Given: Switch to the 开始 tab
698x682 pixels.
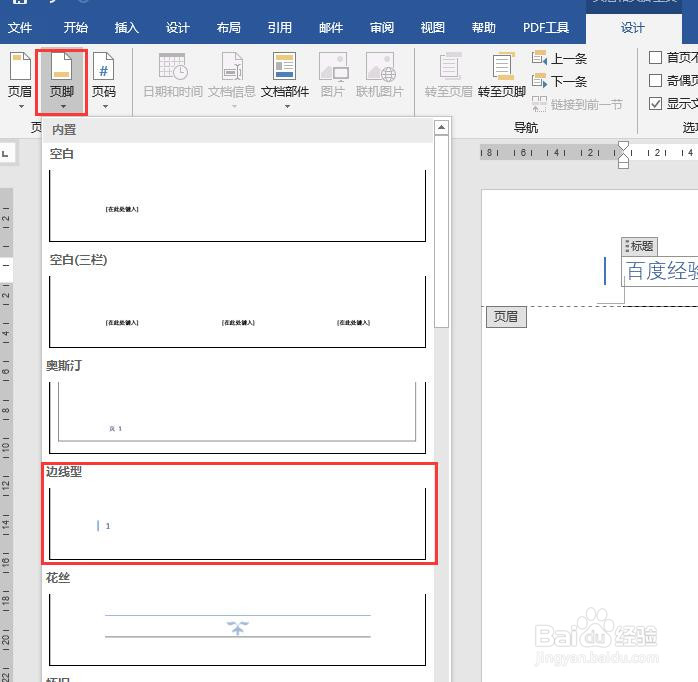Looking at the screenshot, I should click(76, 28).
